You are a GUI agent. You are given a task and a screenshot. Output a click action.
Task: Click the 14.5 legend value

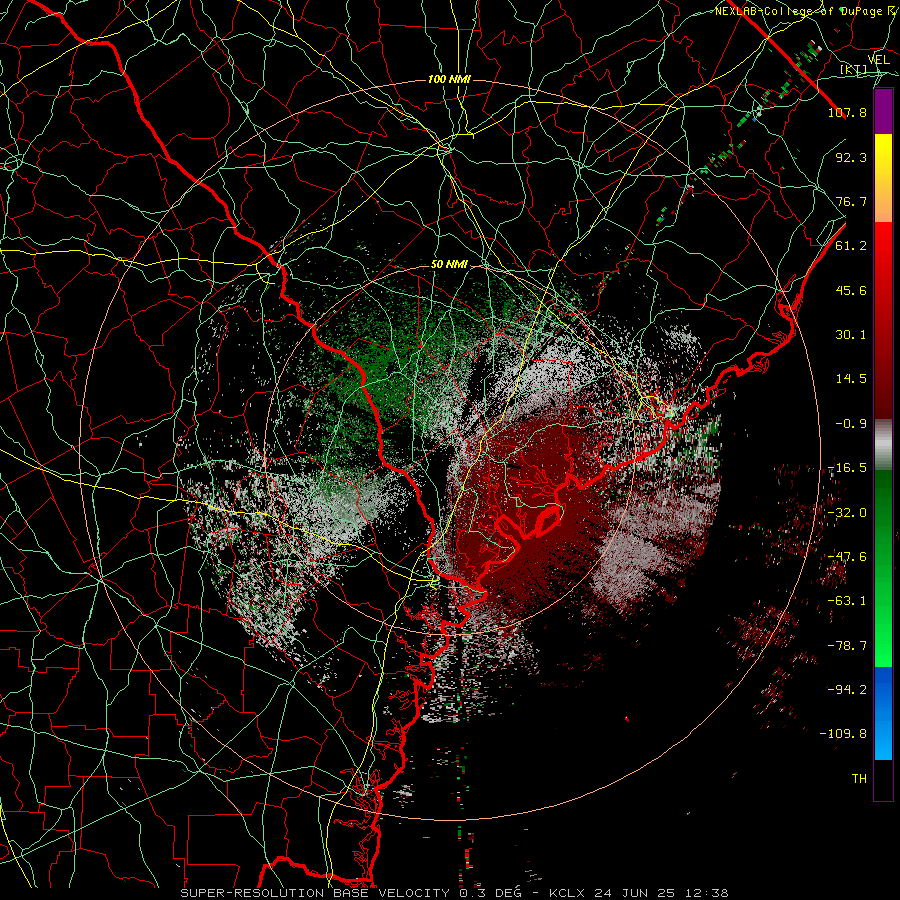point(851,379)
